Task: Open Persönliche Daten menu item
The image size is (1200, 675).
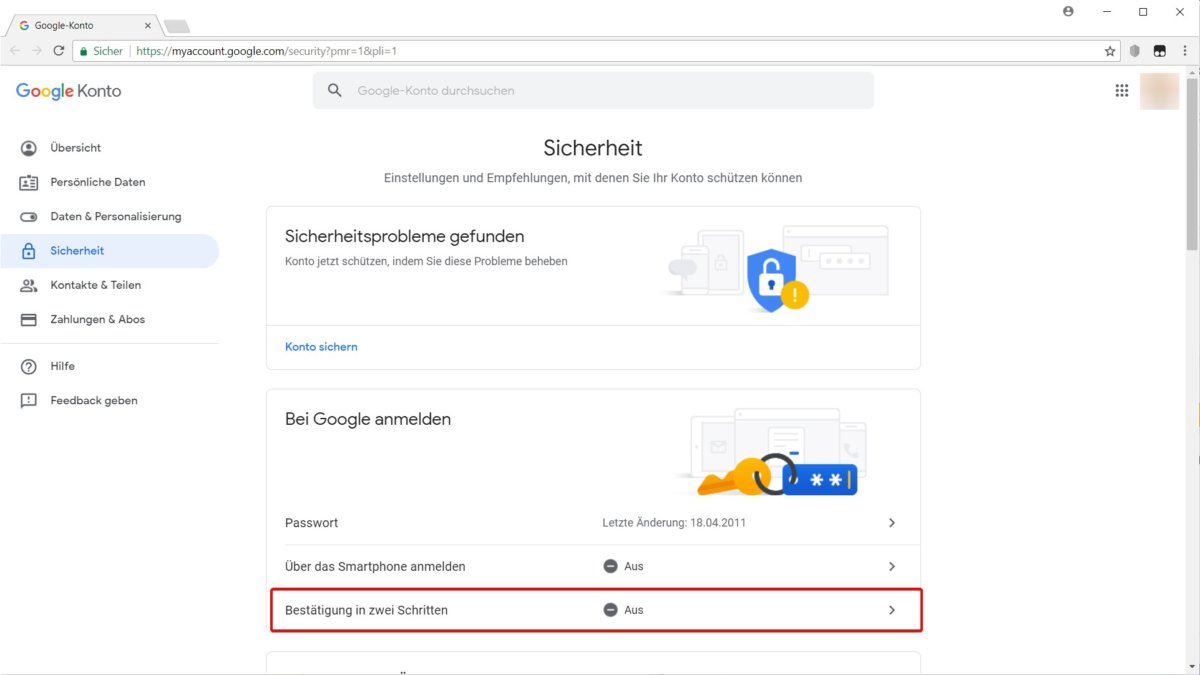Action: point(98,182)
